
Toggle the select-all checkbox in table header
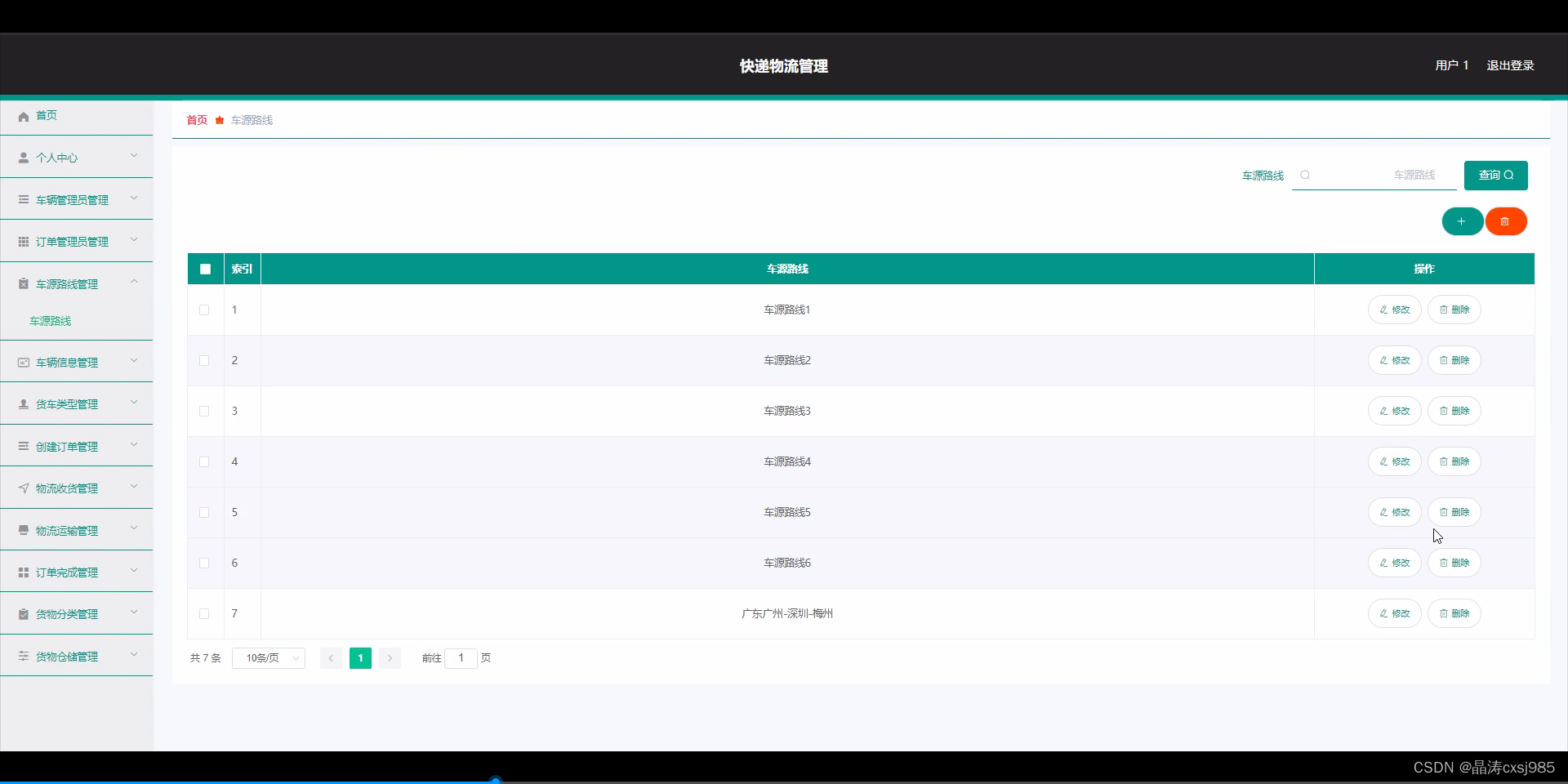tap(205, 269)
